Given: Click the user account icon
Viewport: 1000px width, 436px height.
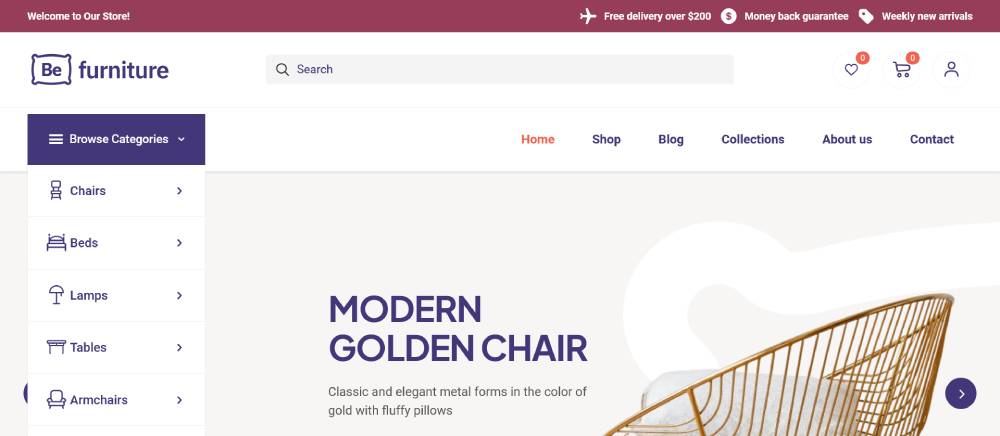Looking at the screenshot, I should [x=951, y=70].
